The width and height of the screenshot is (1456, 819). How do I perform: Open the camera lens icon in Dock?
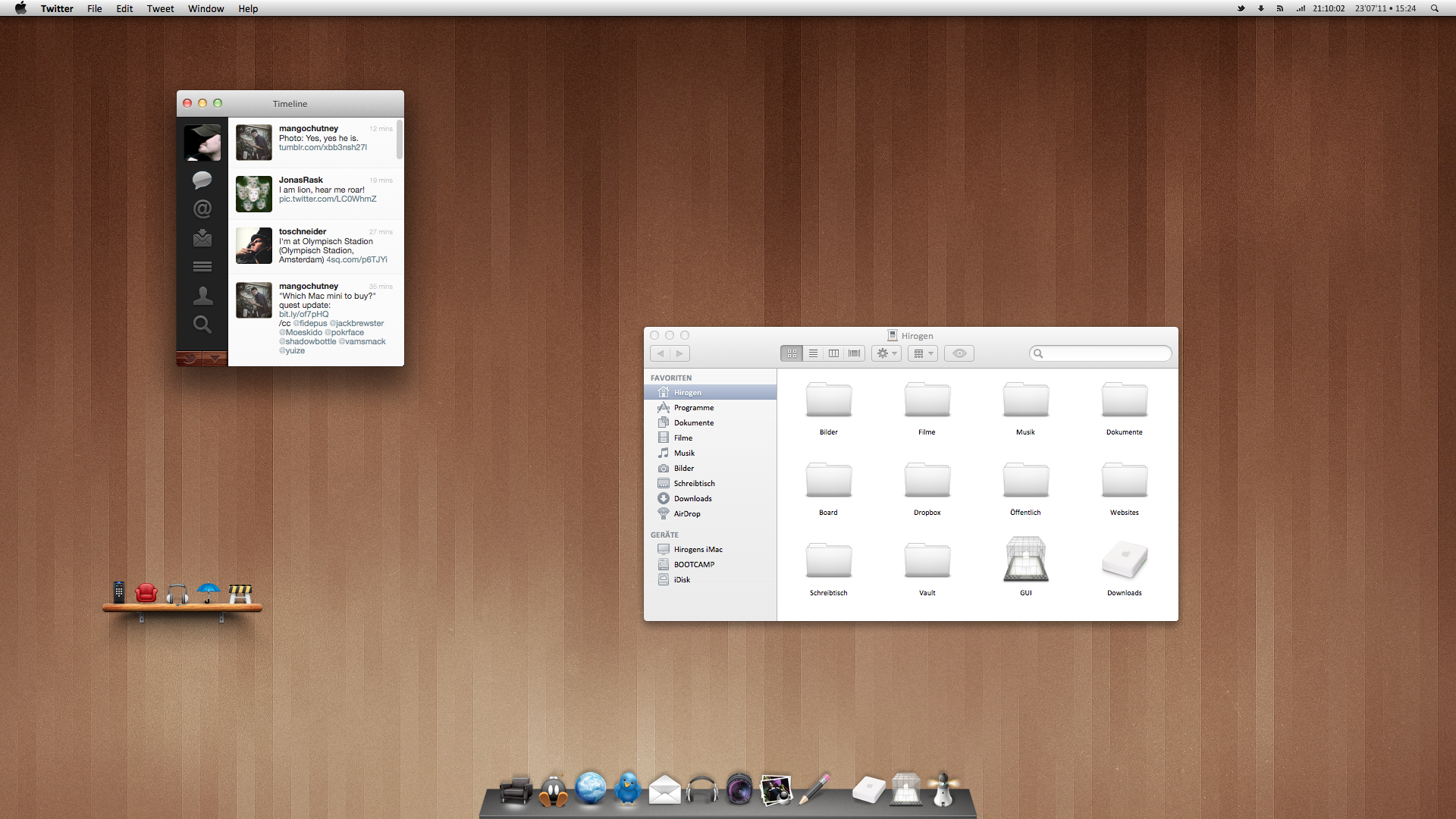739,789
